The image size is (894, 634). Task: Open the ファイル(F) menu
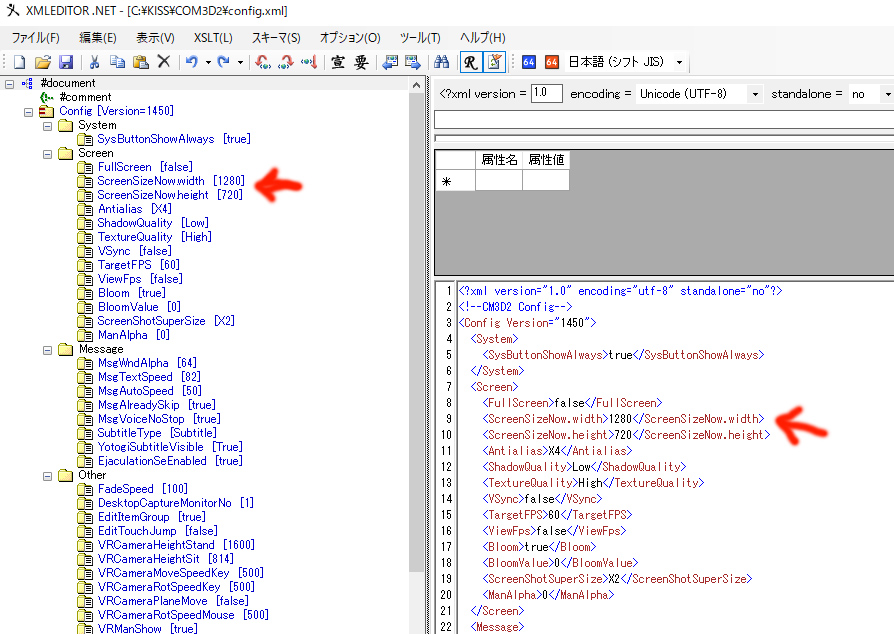coord(35,38)
